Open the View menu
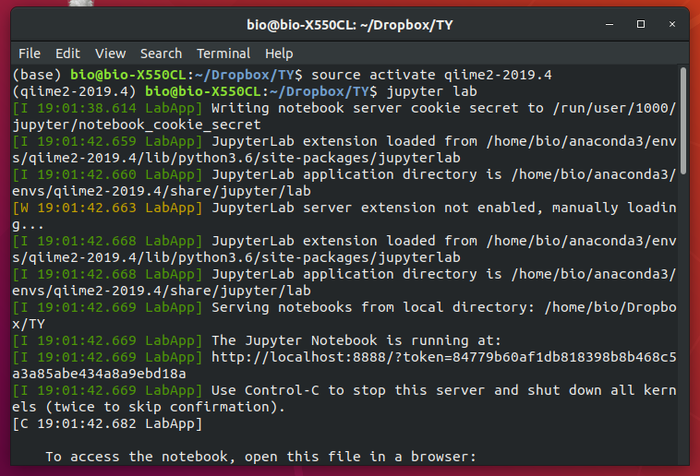Screen dimensions: 700x476 [110, 53]
